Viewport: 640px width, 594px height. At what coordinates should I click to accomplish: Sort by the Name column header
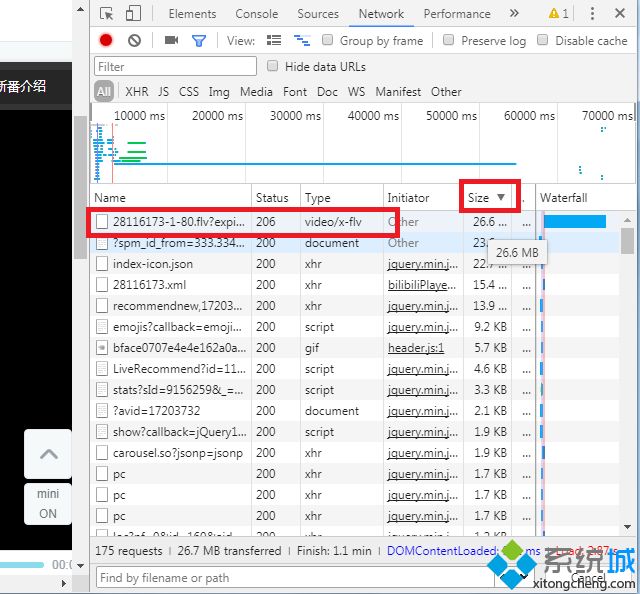click(171, 198)
